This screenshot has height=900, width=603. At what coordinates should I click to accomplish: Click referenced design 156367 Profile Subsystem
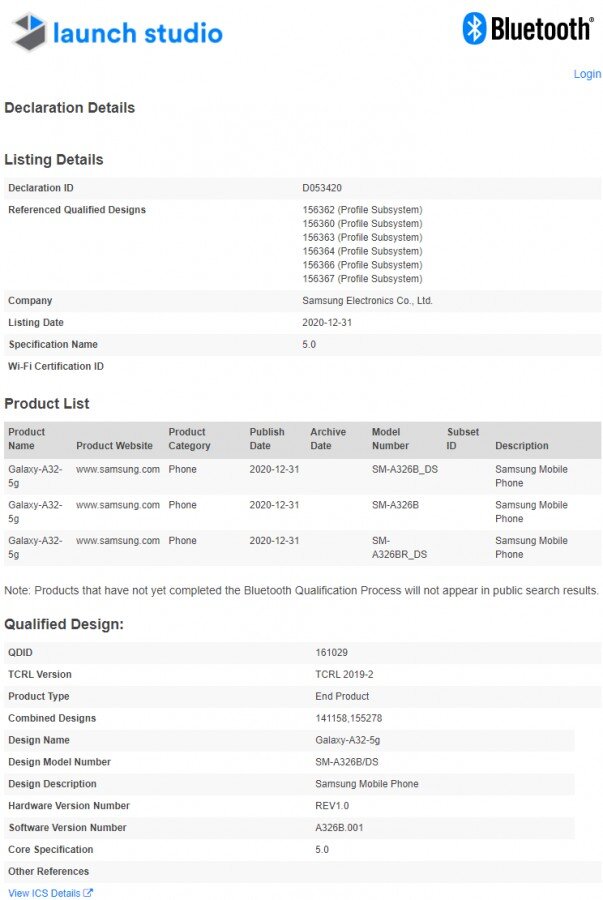[x=362, y=279]
